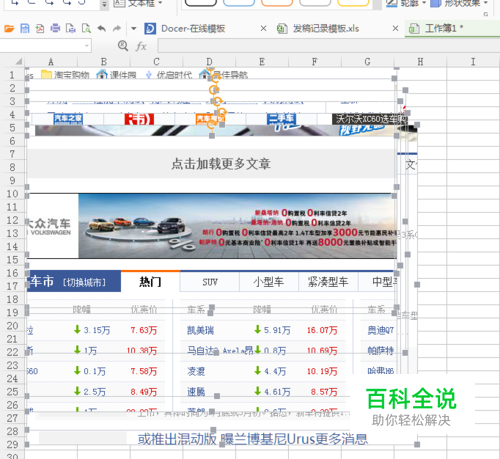This screenshot has height=459, width=500.
Task: Click the print preview page icon
Action: (x=70, y=29)
